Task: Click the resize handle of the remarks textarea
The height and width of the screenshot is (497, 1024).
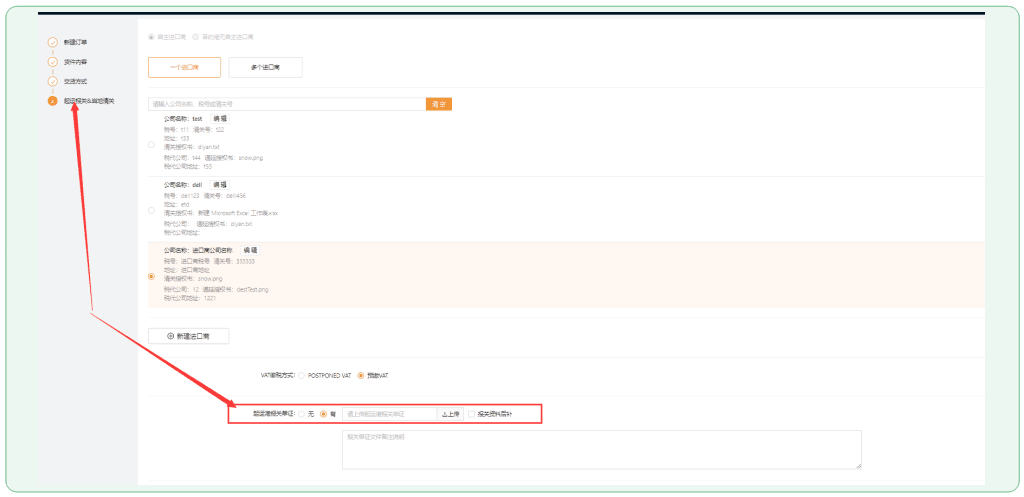Action: coord(857,464)
